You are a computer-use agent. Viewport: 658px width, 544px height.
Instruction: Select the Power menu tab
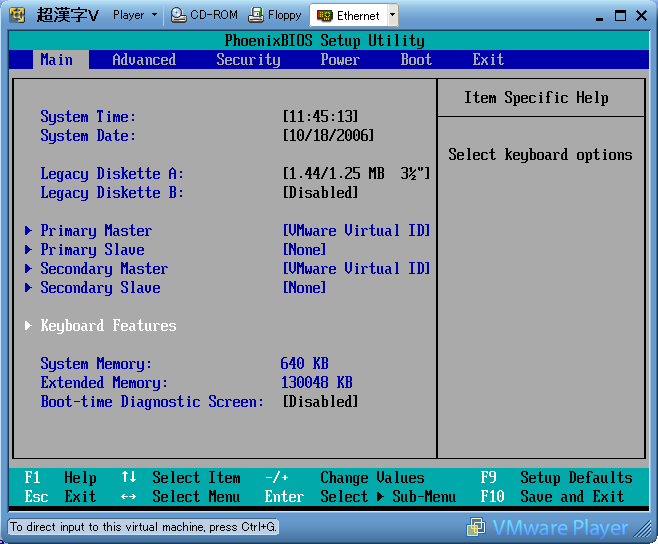340,60
